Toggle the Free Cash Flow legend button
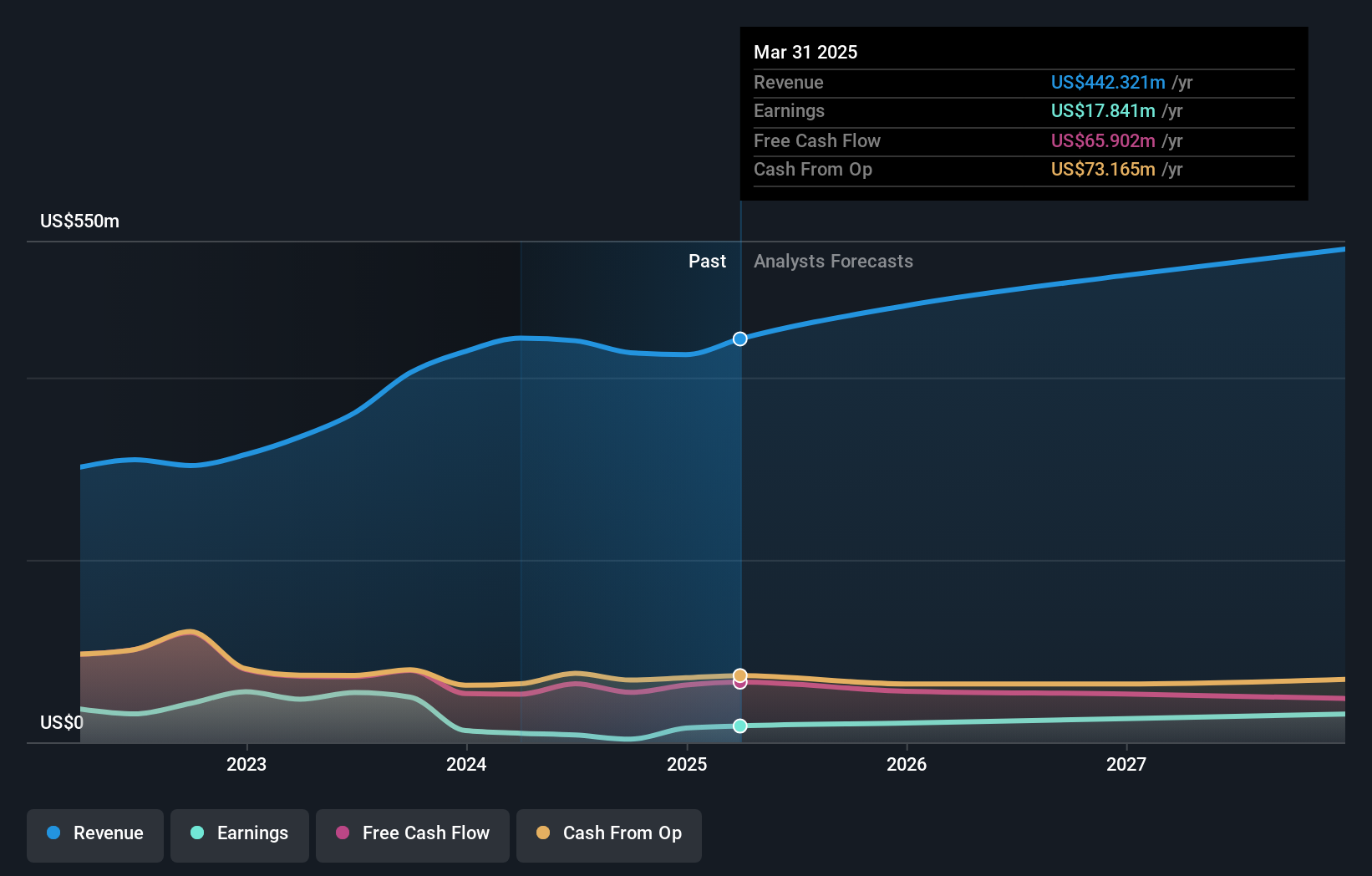This screenshot has height=876, width=1372. coord(413,835)
